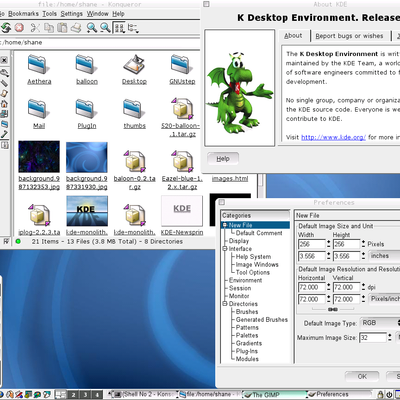Click the Maximum Image Size field
The width and height of the screenshot is (400, 400).
coord(373,337)
